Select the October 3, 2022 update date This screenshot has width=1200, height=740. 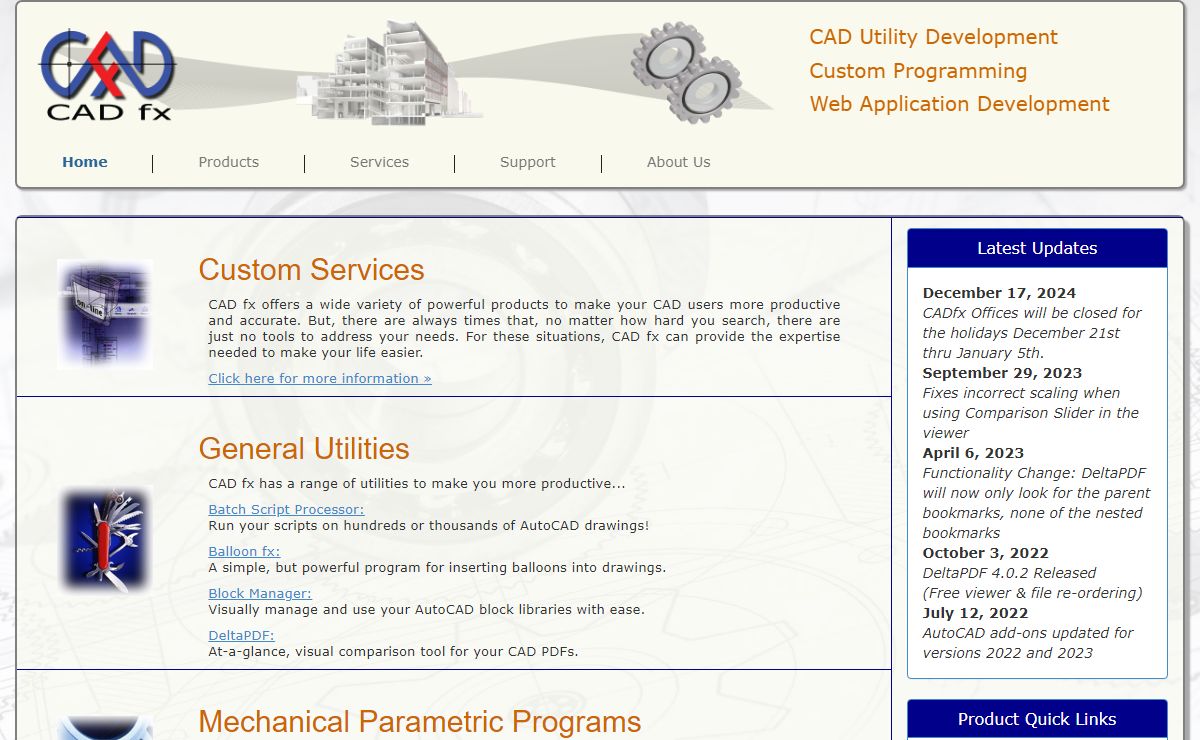[x=985, y=553]
